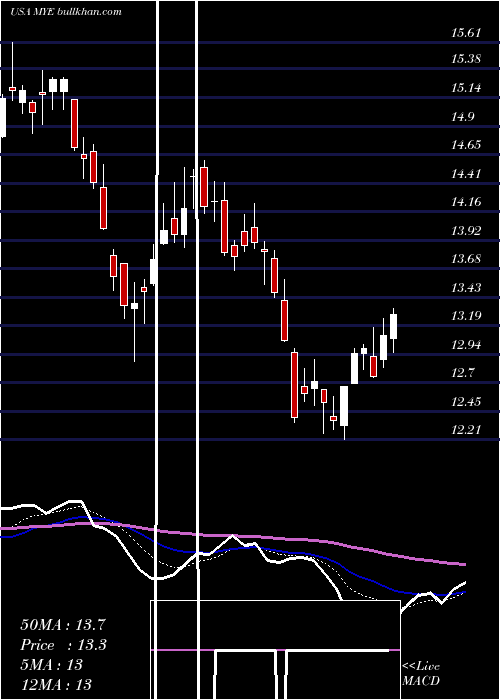Click the 12.45 price level label
Viewport: 500px width, 700px height.
(466, 402)
